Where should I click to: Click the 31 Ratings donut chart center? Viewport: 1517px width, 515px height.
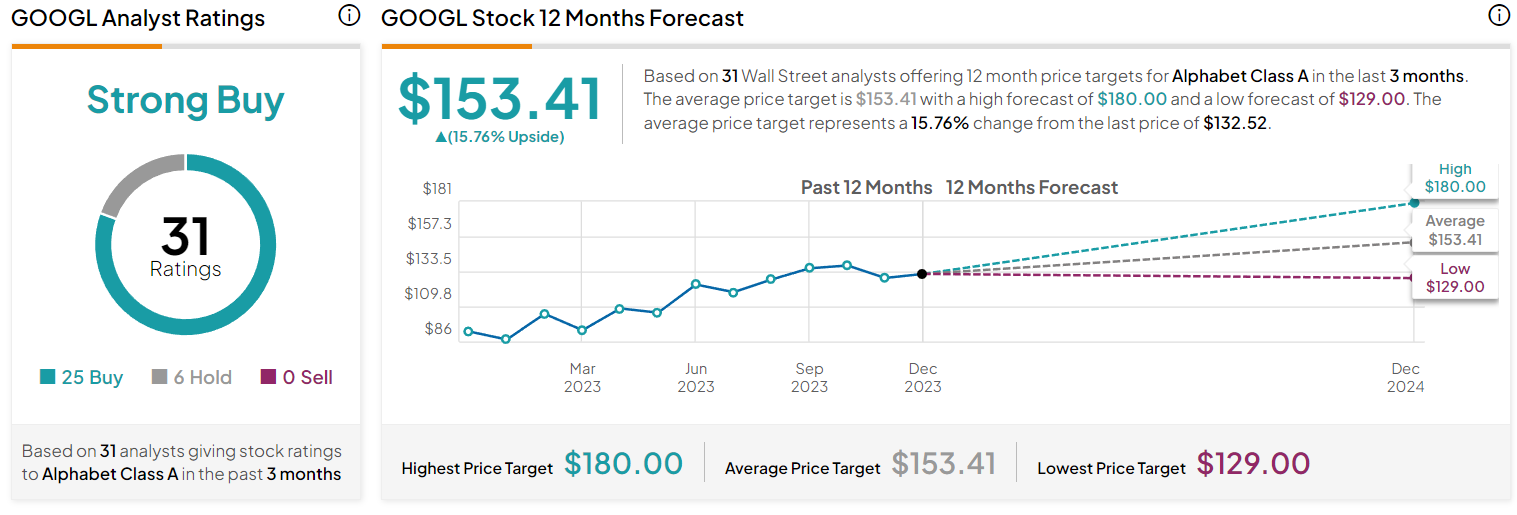pos(186,245)
